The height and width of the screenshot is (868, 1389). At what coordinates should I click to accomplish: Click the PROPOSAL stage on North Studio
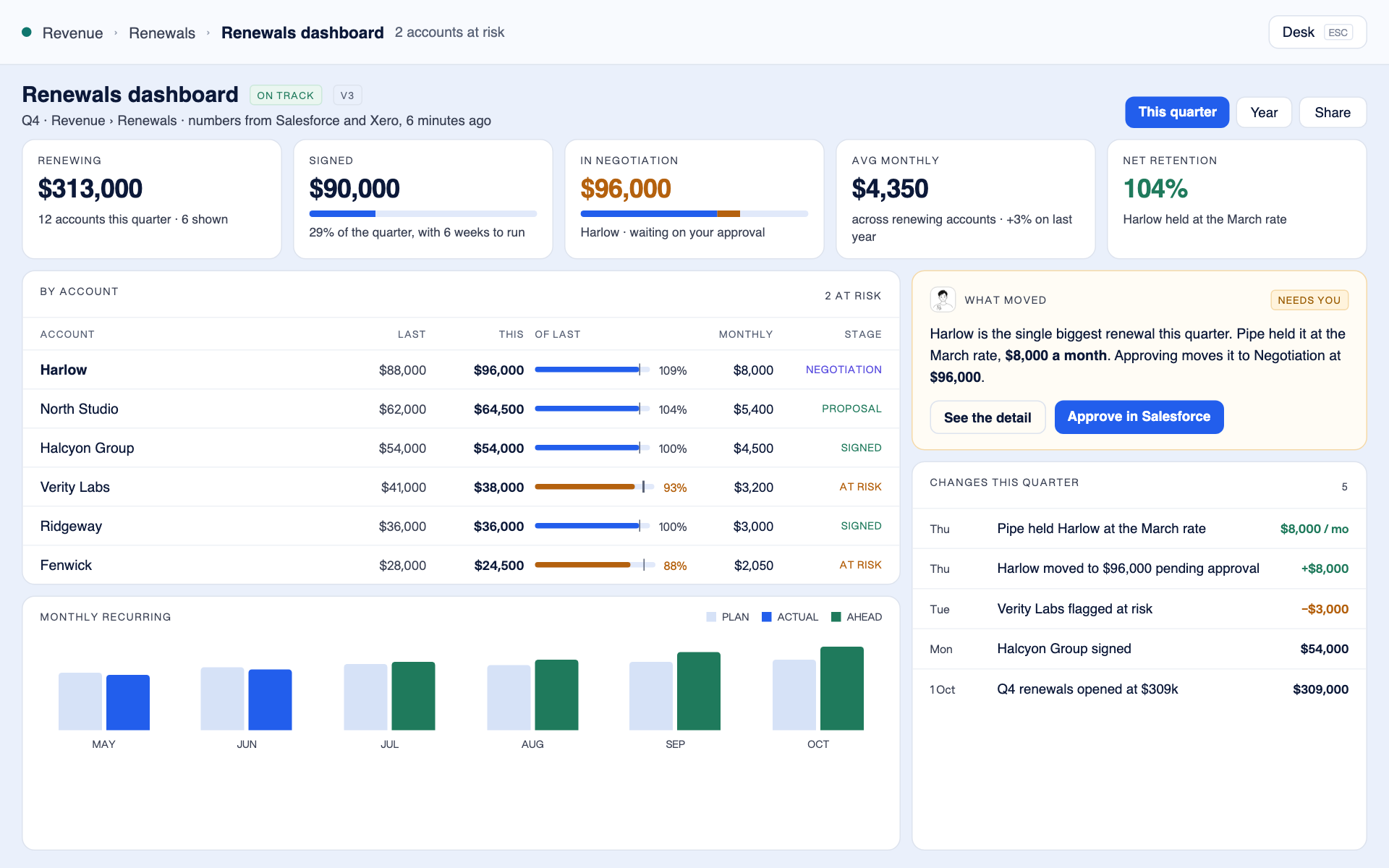coord(851,409)
